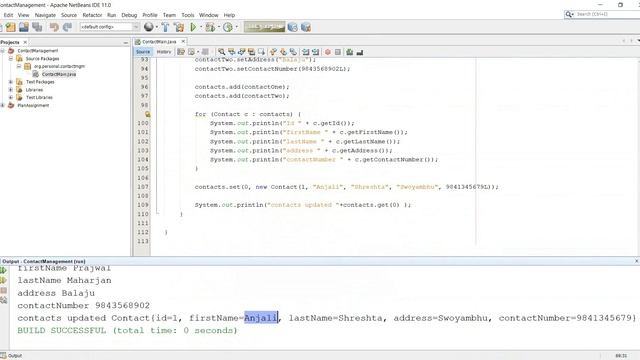Click the Profile Project icon
This screenshot has width=640, height=360.
228,27
